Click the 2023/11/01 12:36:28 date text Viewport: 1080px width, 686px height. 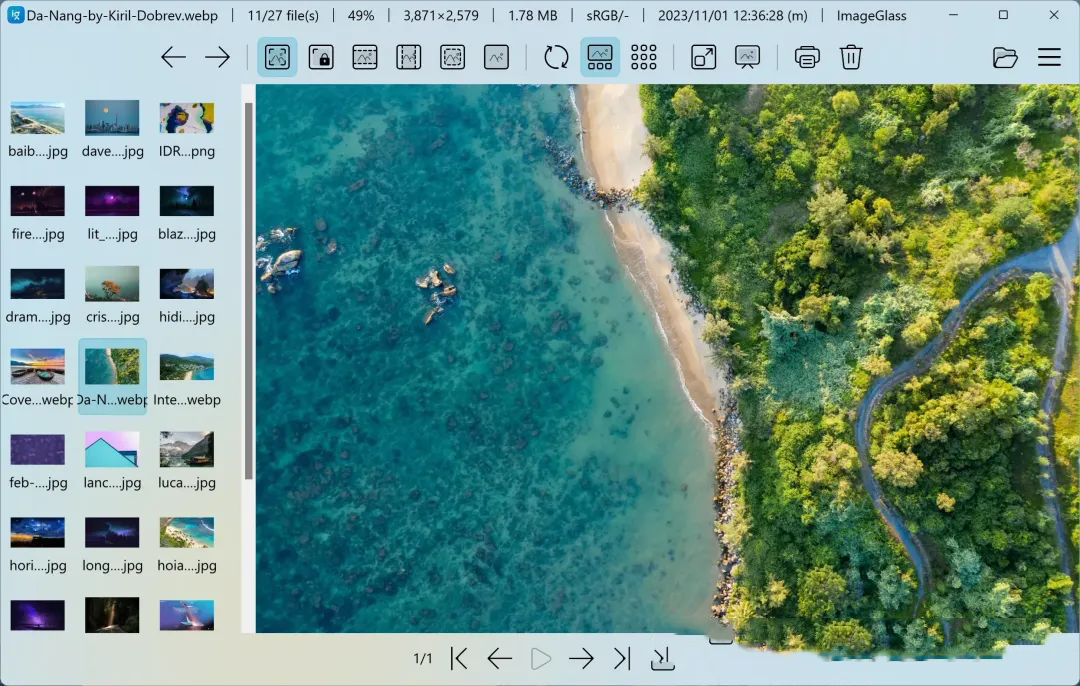click(x=733, y=15)
